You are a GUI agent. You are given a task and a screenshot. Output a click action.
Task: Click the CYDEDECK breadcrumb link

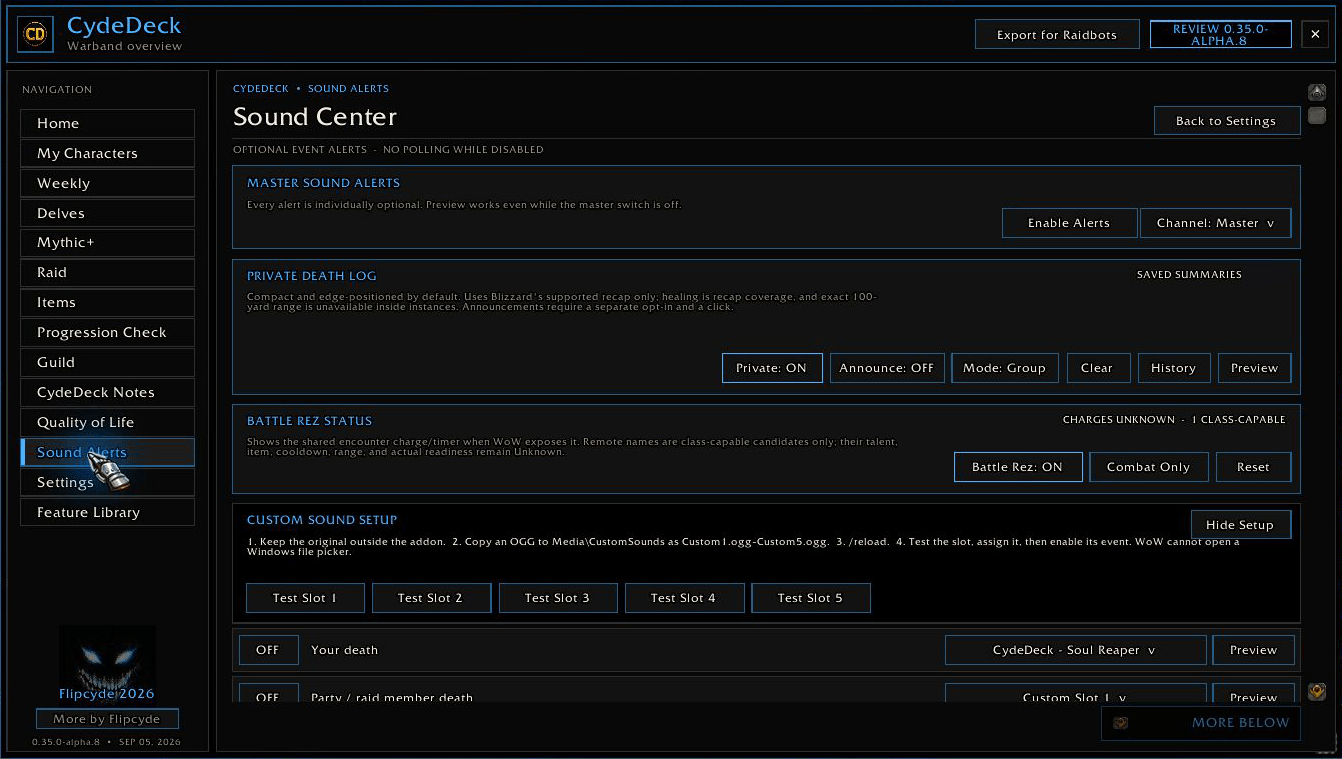coord(260,89)
